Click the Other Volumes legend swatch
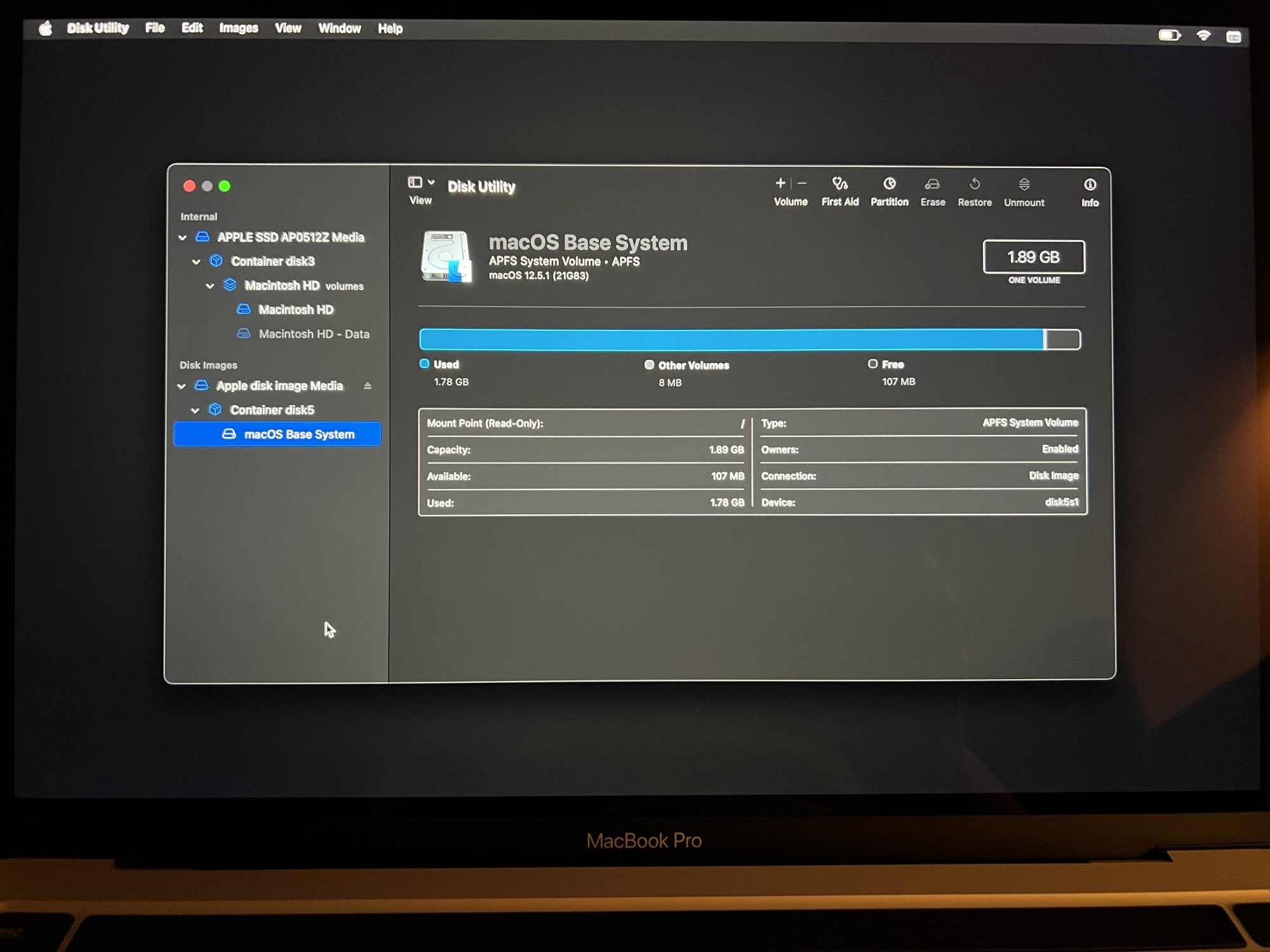Viewport: 1270px width, 952px height. (x=649, y=364)
